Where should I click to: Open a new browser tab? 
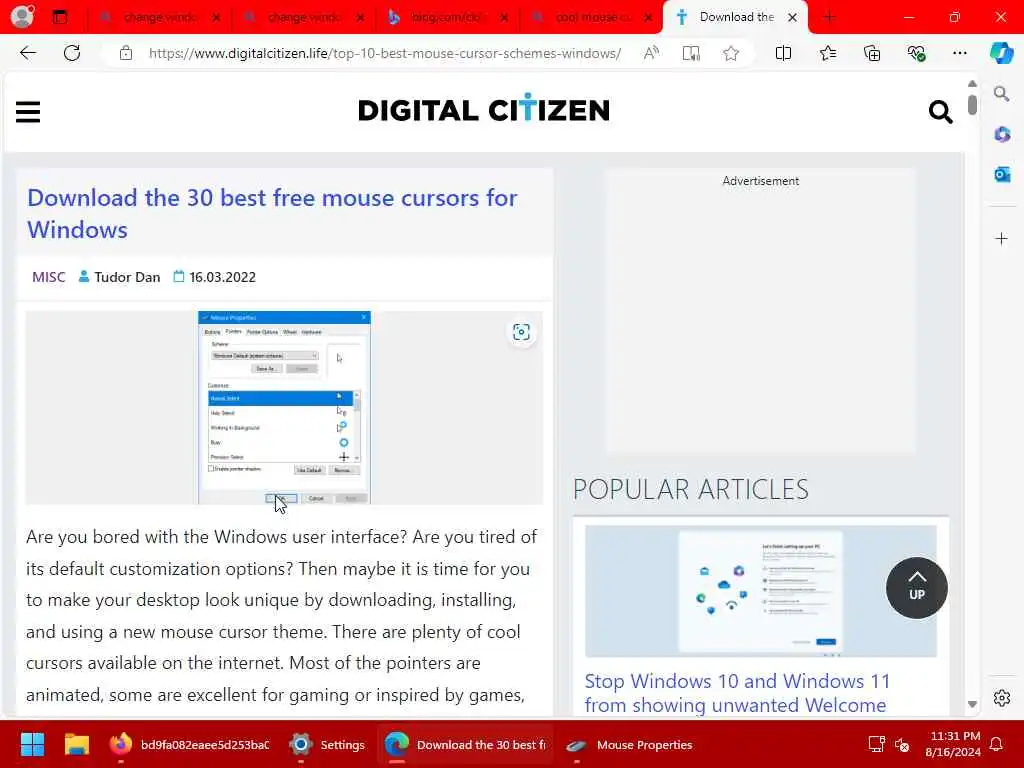[x=829, y=17]
